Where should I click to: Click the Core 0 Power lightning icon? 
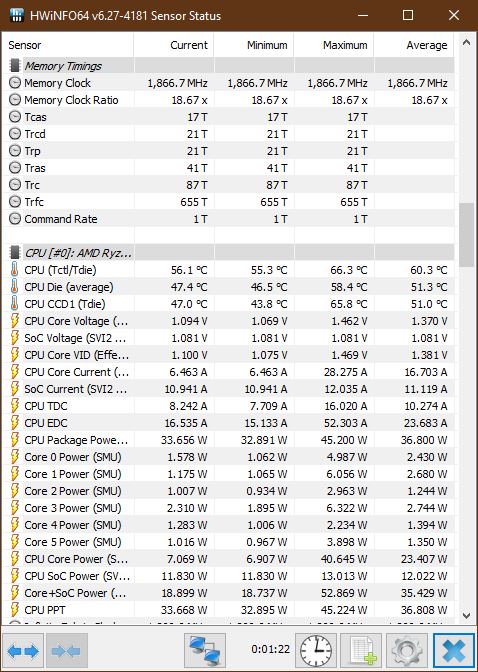pos(15,457)
